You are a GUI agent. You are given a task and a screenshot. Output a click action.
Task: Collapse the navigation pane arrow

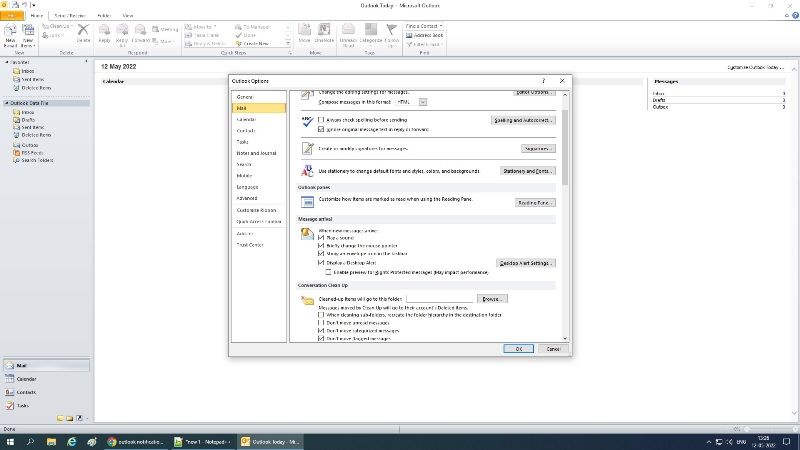(x=86, y=61)
